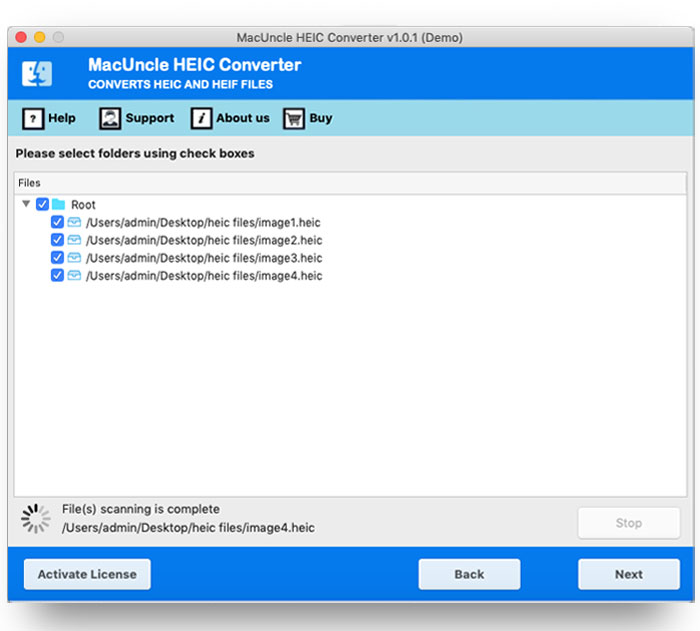Click the file icon beside image1.heic
The image size is (700, 631).
pos(74,222)
